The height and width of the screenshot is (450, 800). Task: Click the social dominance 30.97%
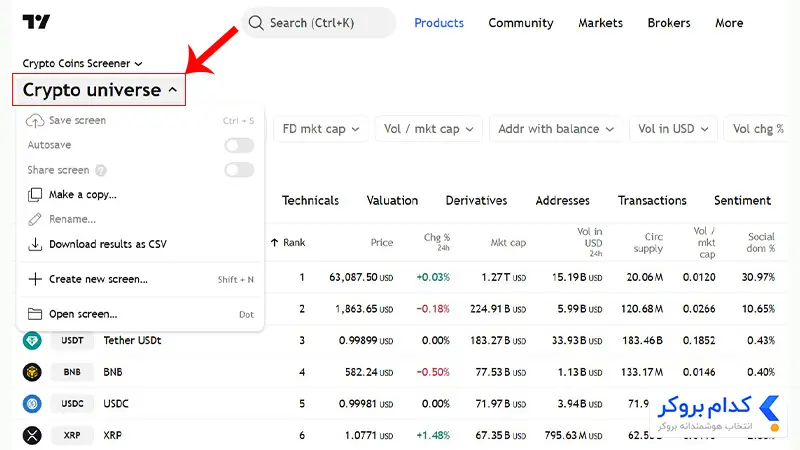pyautogui.click(x=758, y=278)
